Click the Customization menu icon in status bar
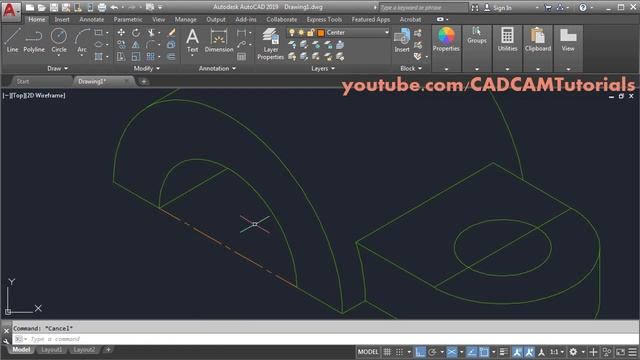 click(x=632, y=352)
